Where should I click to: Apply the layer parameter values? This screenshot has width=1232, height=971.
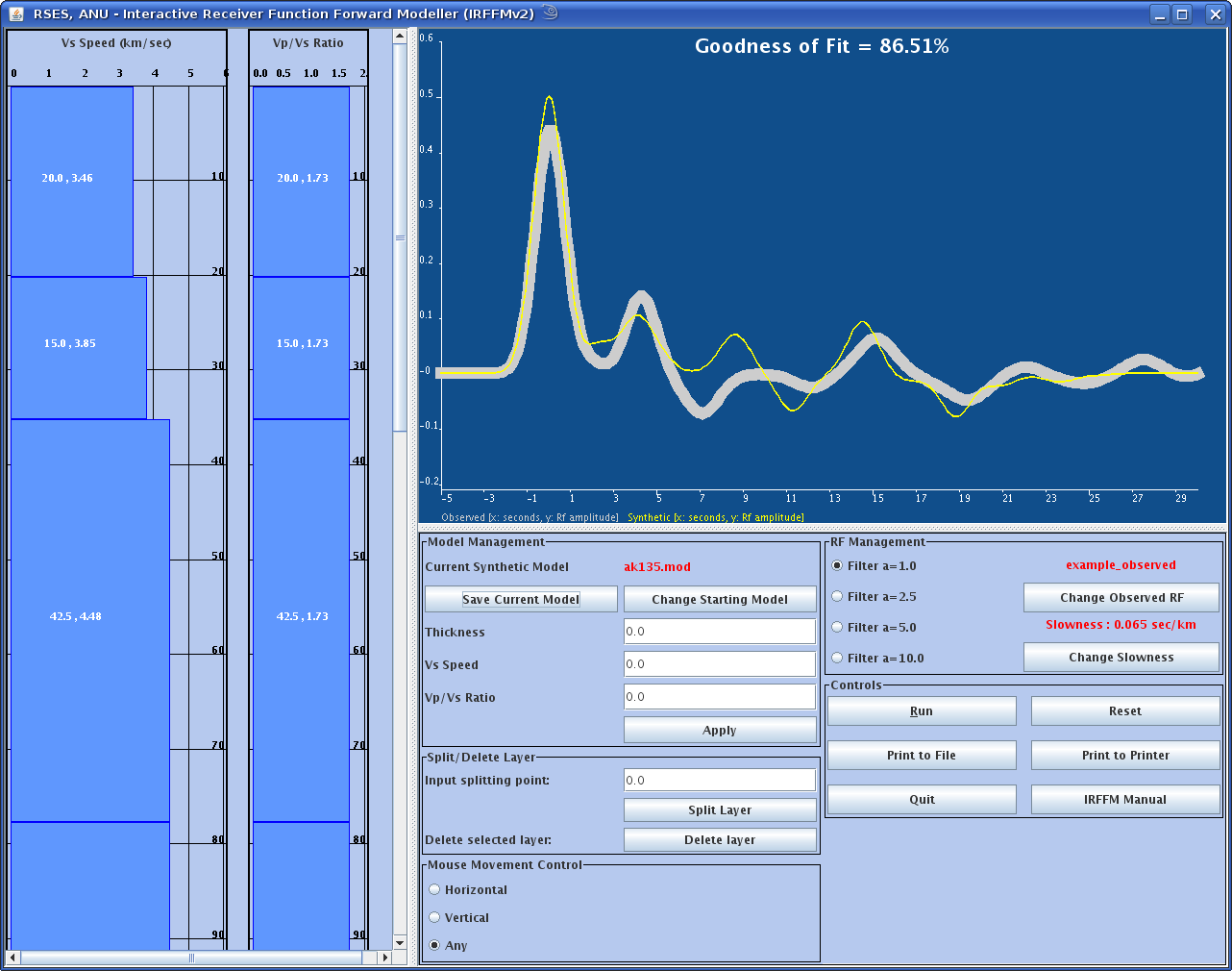pos(720,731)
